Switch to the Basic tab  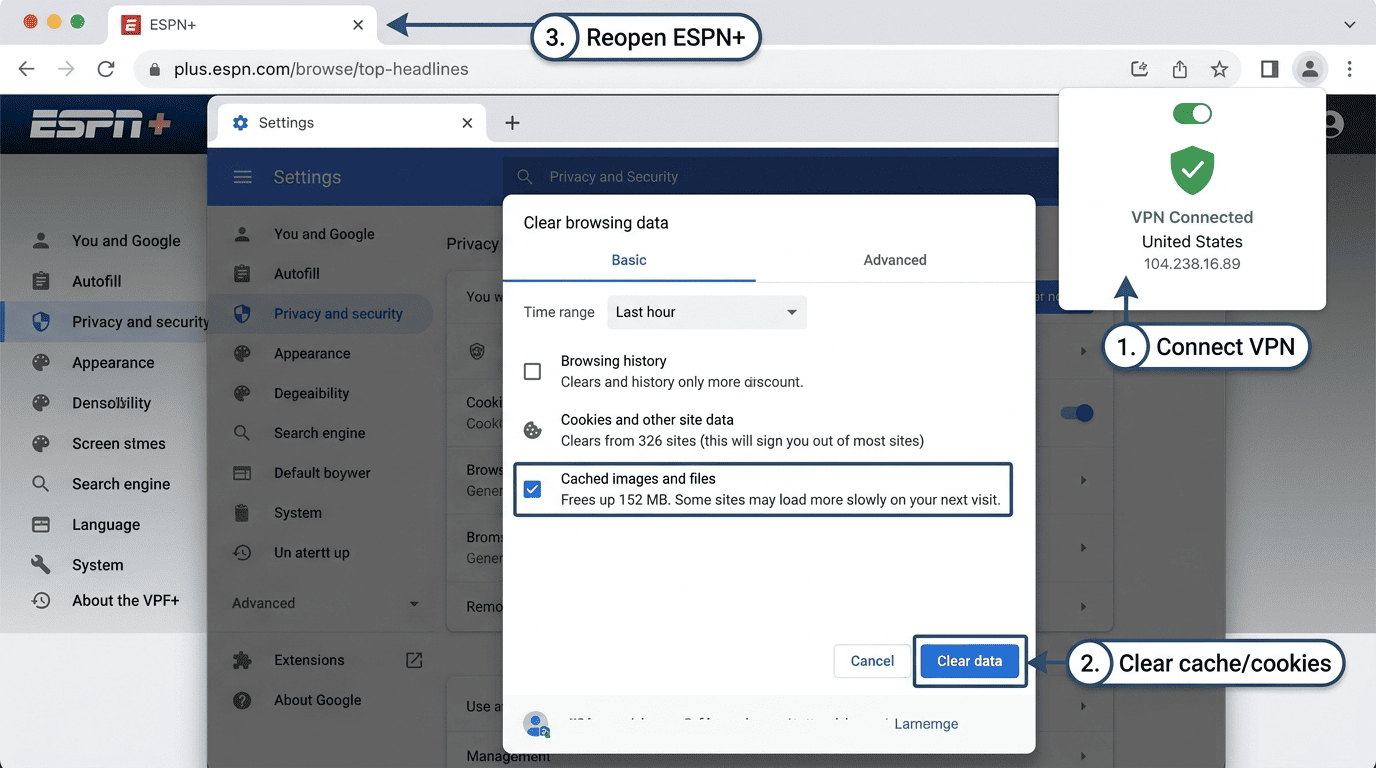629,260
